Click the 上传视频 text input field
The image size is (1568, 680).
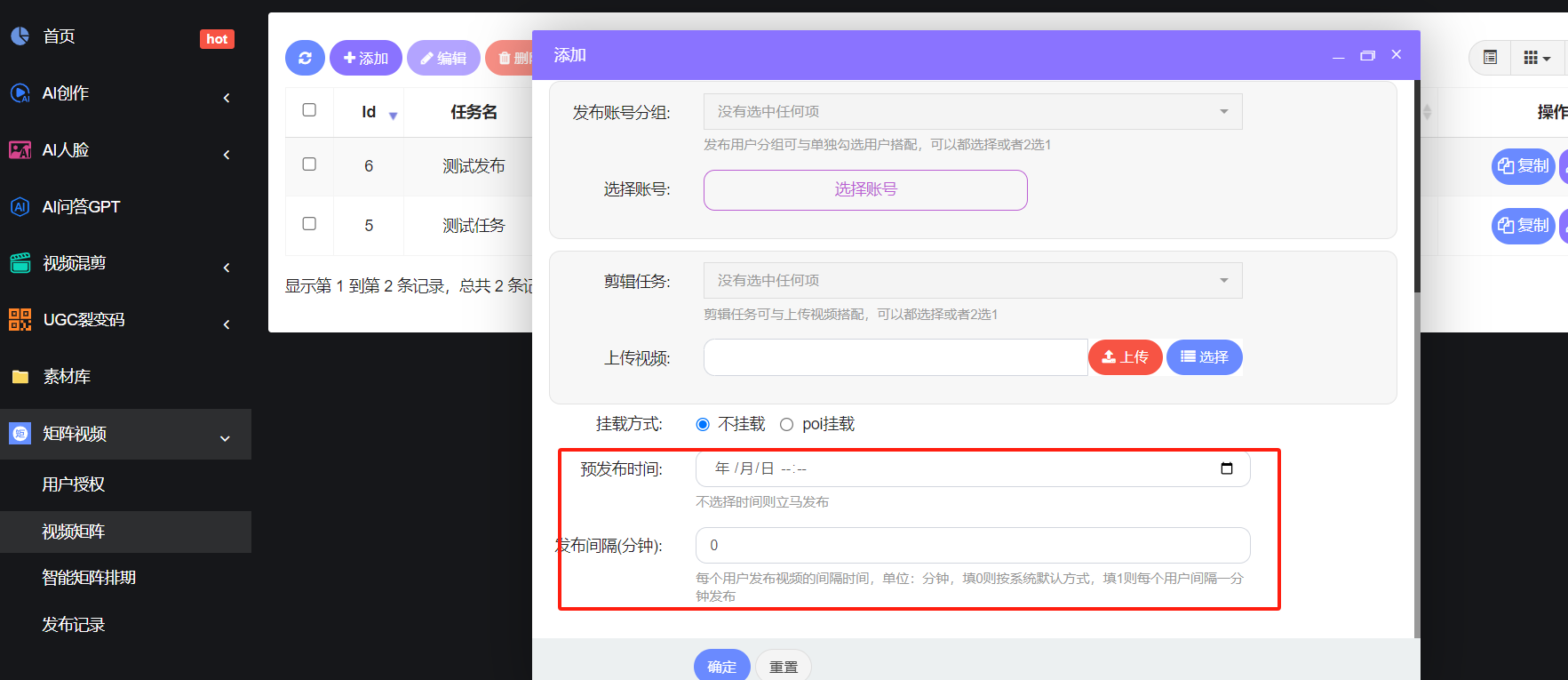coord(895,357)
